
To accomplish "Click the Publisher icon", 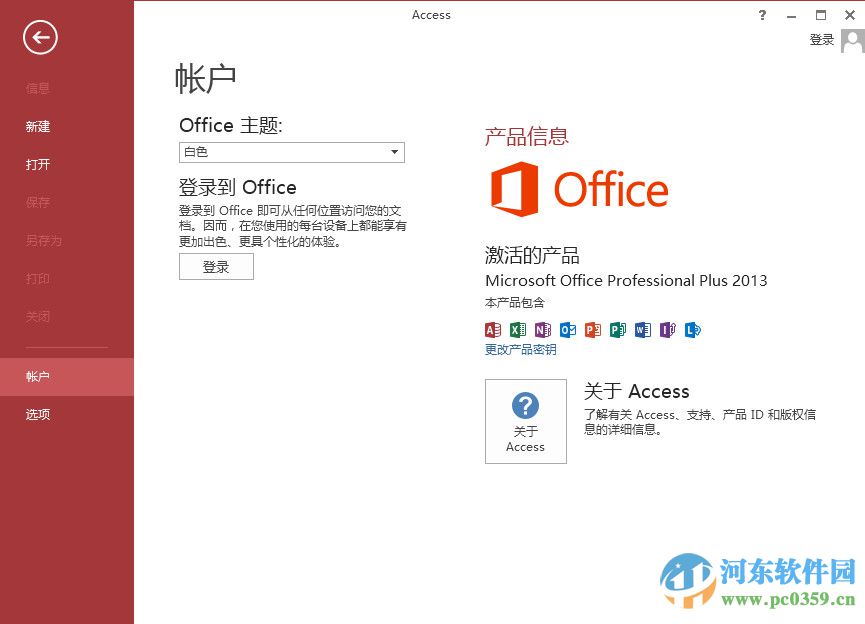I will (x=618, y=330).
